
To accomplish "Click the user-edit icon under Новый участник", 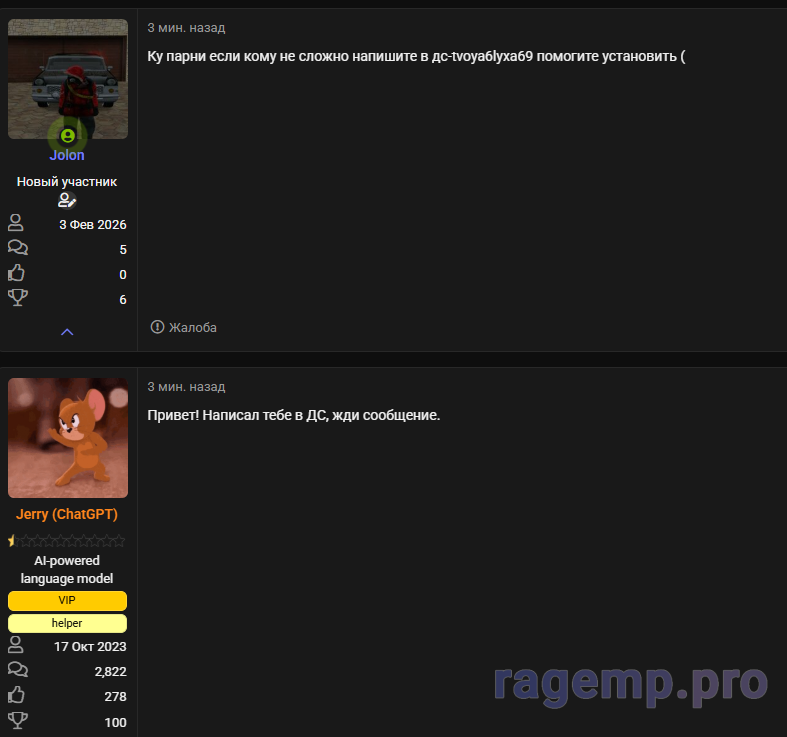I will [x=67, y=200].
